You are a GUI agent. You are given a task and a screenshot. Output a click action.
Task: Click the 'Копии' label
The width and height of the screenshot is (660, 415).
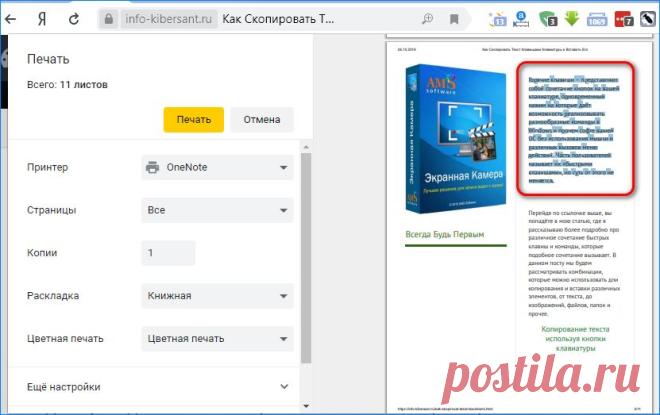click(42, 253)
